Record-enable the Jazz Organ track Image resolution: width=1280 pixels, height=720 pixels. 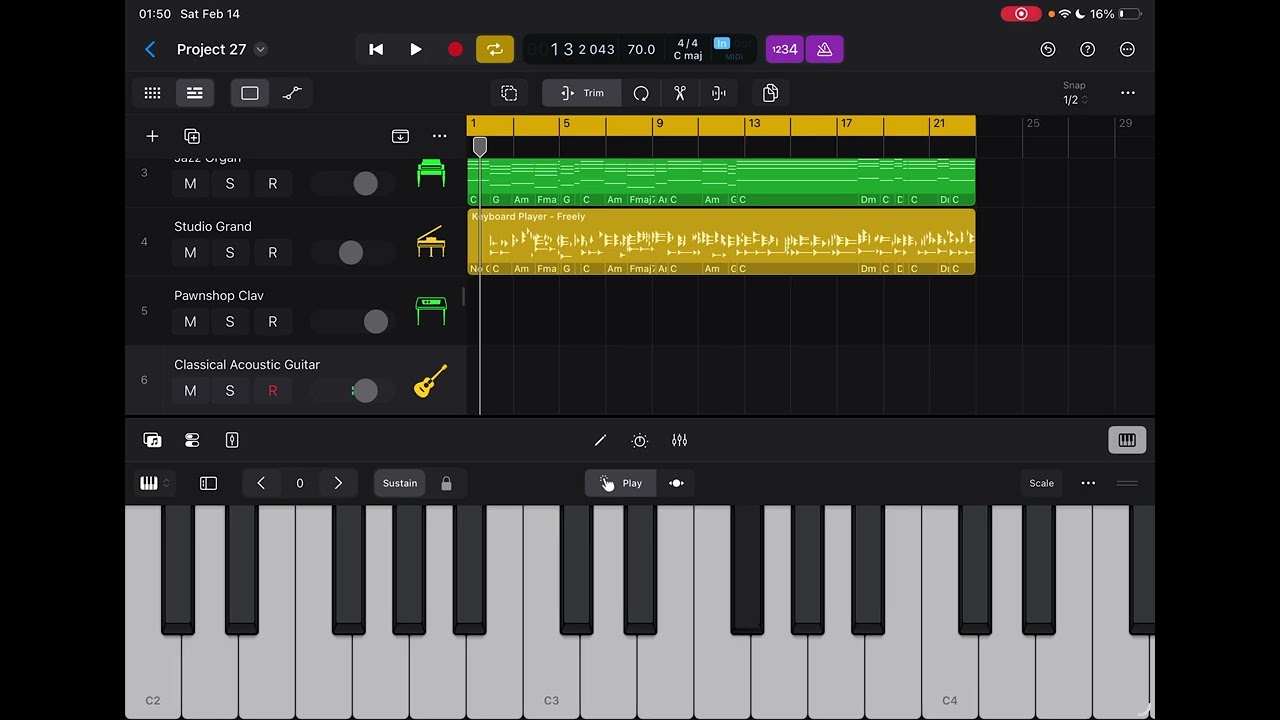click(272, 184)
